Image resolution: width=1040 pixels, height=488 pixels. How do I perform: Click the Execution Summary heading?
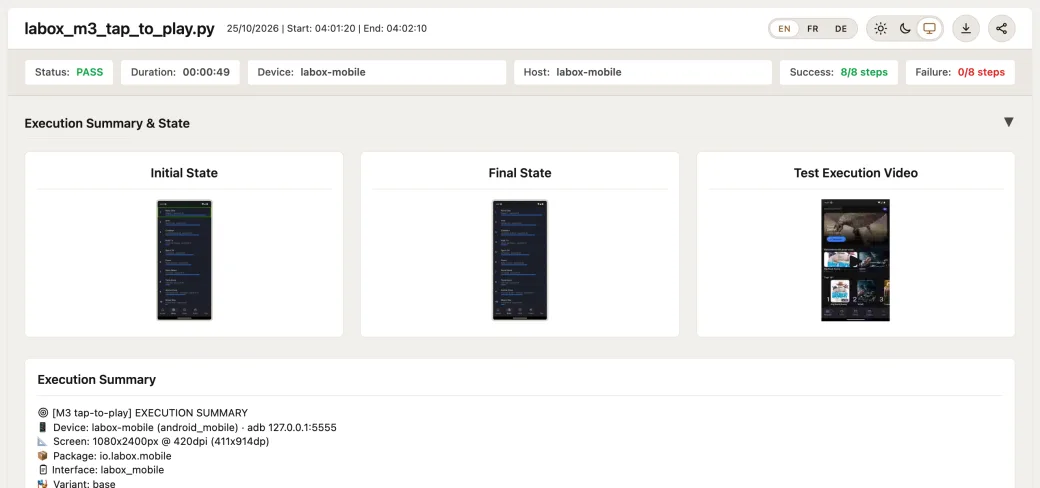click(97, 380)
